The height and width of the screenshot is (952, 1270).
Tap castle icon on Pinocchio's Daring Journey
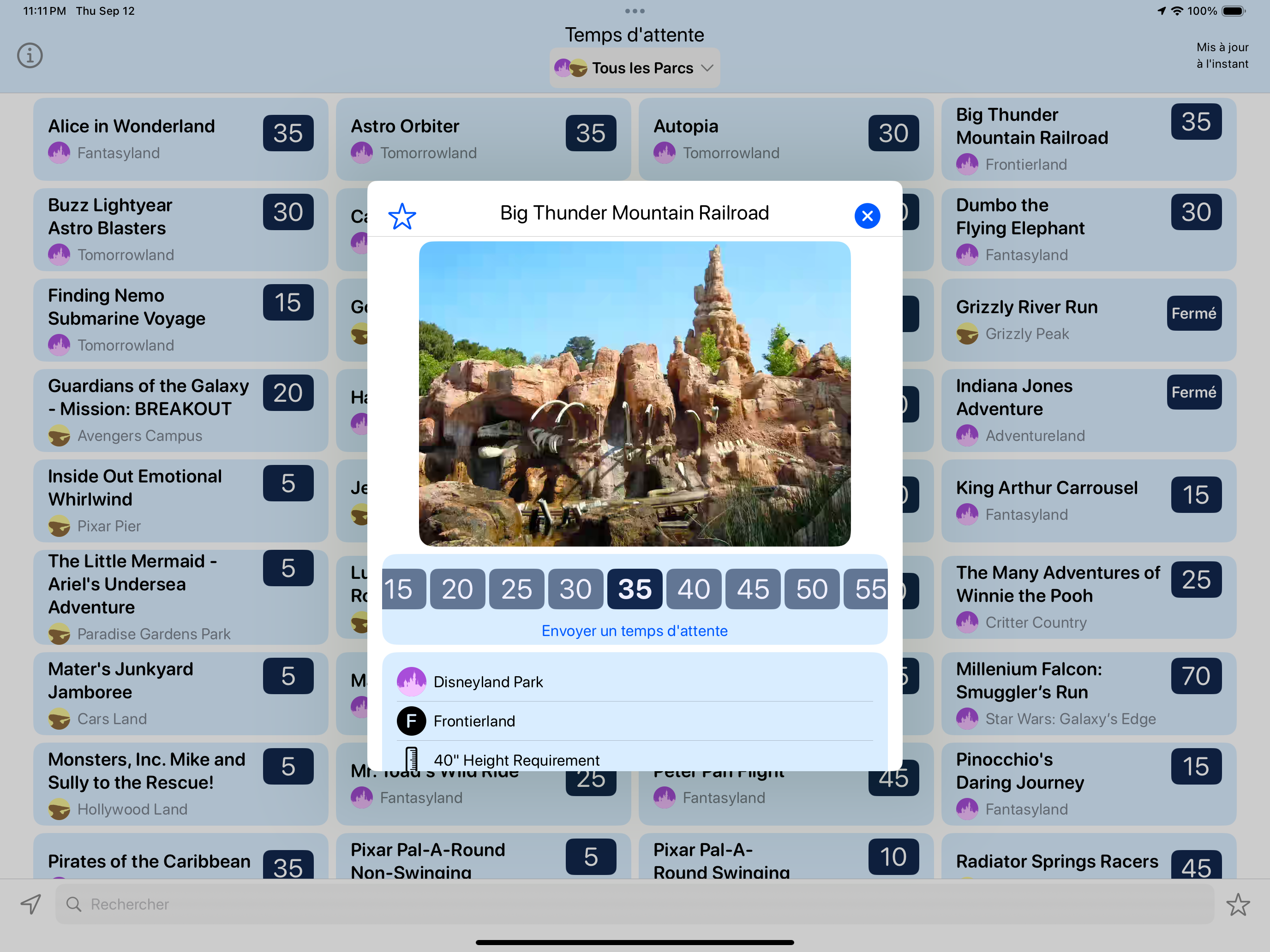(x=967, y=809)
